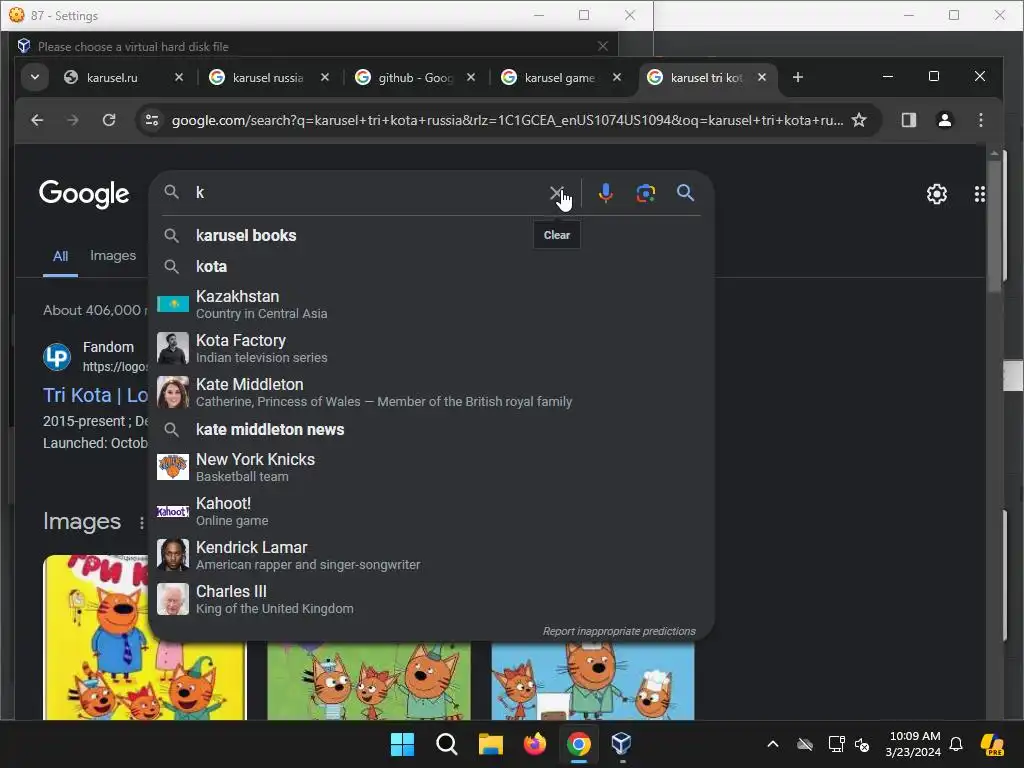Viewport: 1024px width, 768px height.
Task: Open Chrome three-dot menu
Action: tap(980, 120)
